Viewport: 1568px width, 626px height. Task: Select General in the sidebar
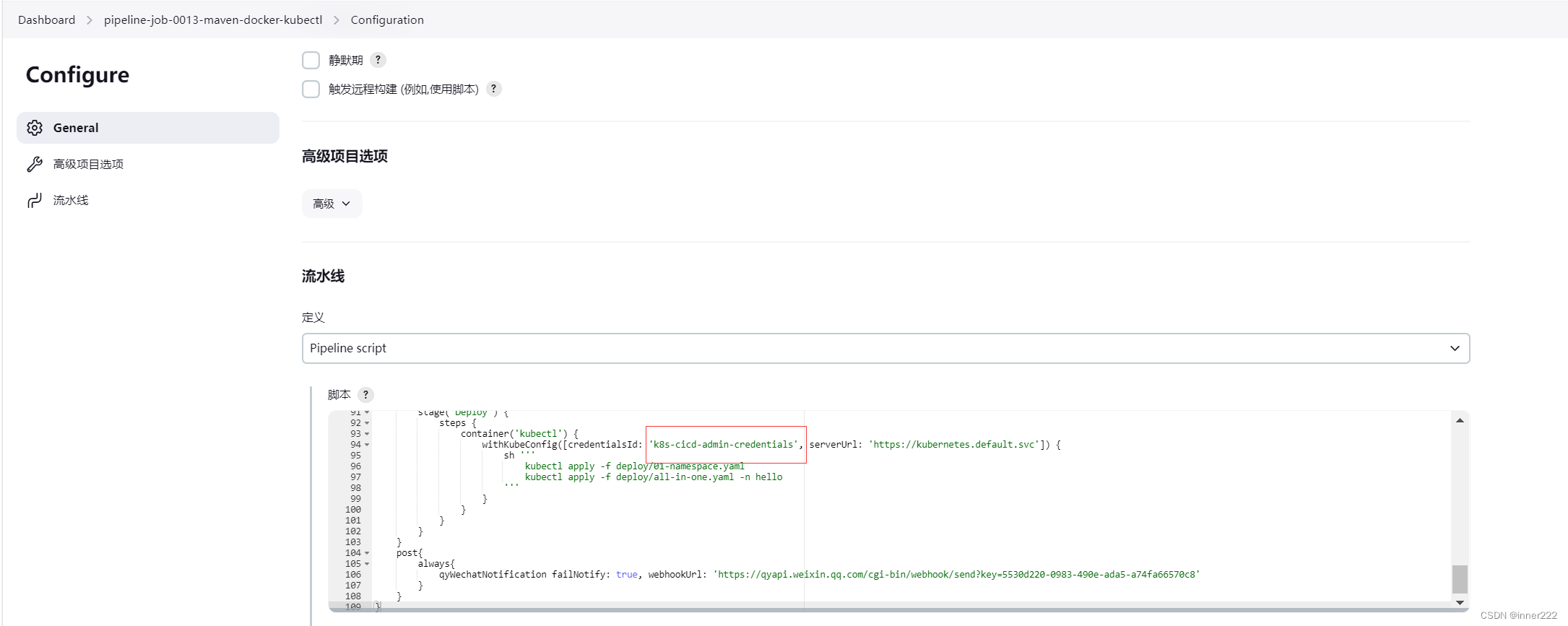tap(148, 128)
